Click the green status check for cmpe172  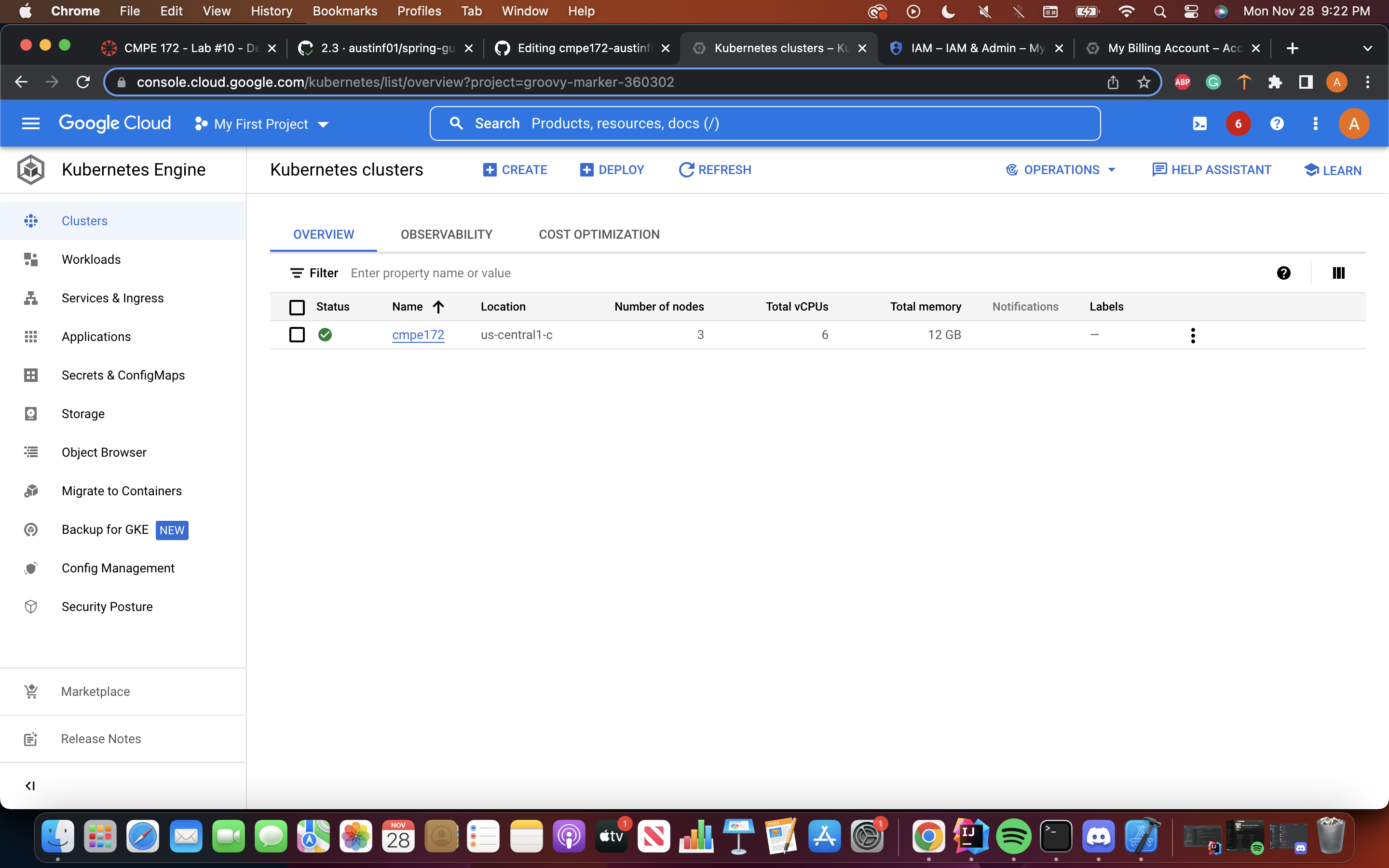[325, 335]
